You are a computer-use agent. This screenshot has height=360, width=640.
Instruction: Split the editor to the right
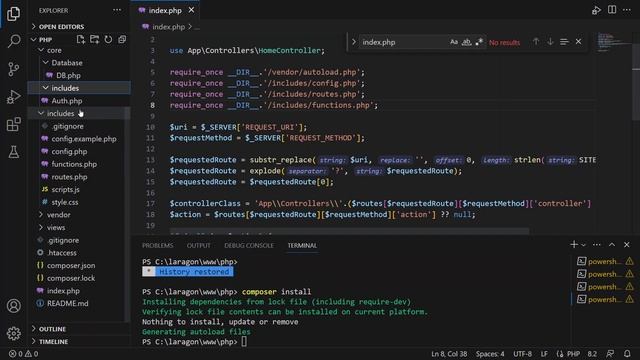point(612,10)
